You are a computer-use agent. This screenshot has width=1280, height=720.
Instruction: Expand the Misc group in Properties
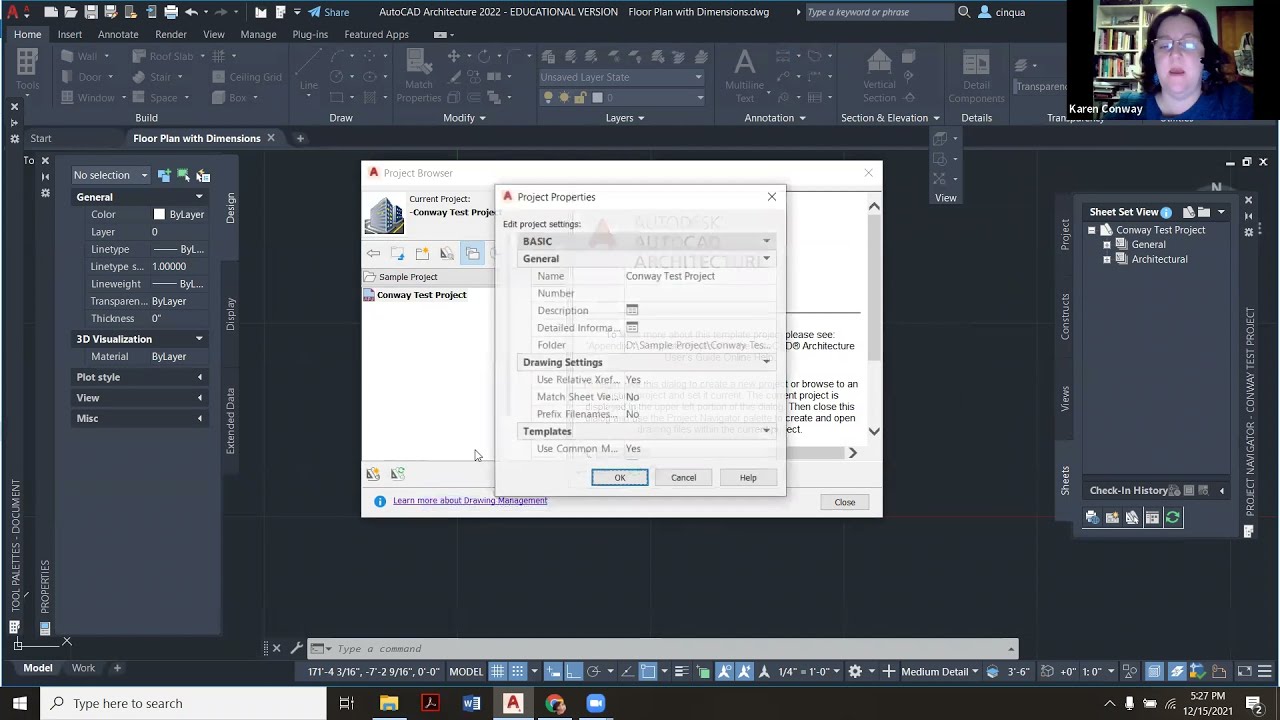point(199,418)
